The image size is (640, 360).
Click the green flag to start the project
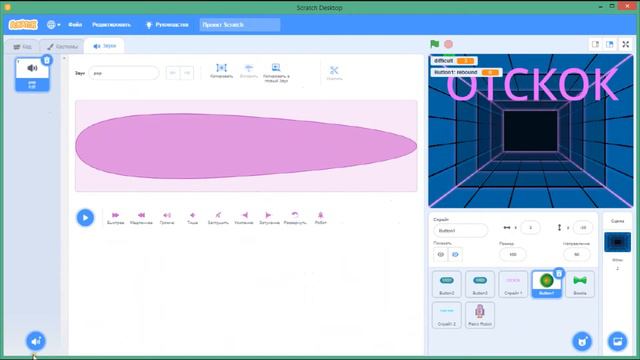tap(435, 44)
